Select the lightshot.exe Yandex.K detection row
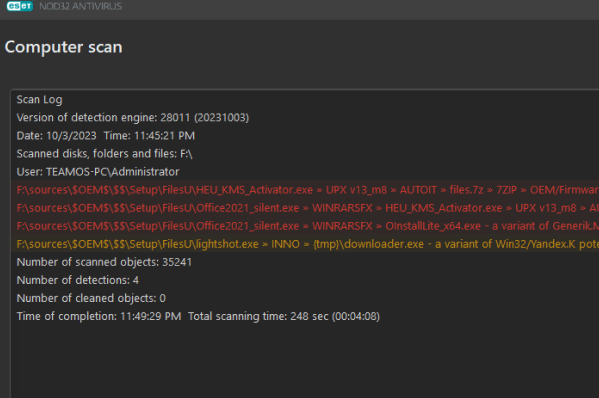 [x=305, y=244]
